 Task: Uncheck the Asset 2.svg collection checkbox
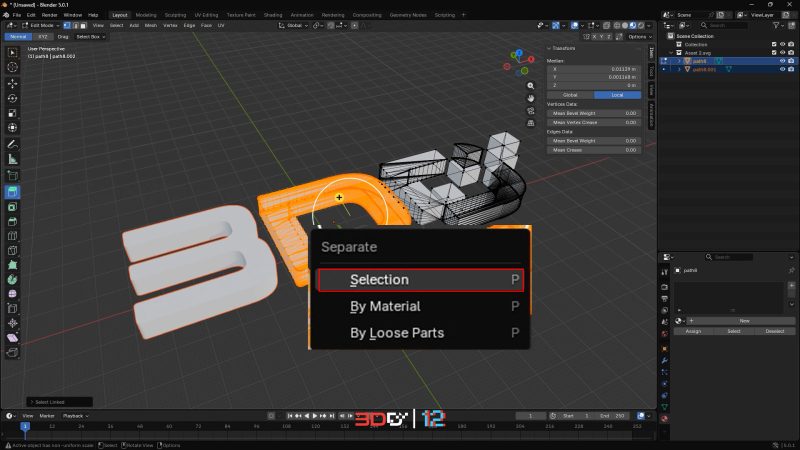(772, 53)
